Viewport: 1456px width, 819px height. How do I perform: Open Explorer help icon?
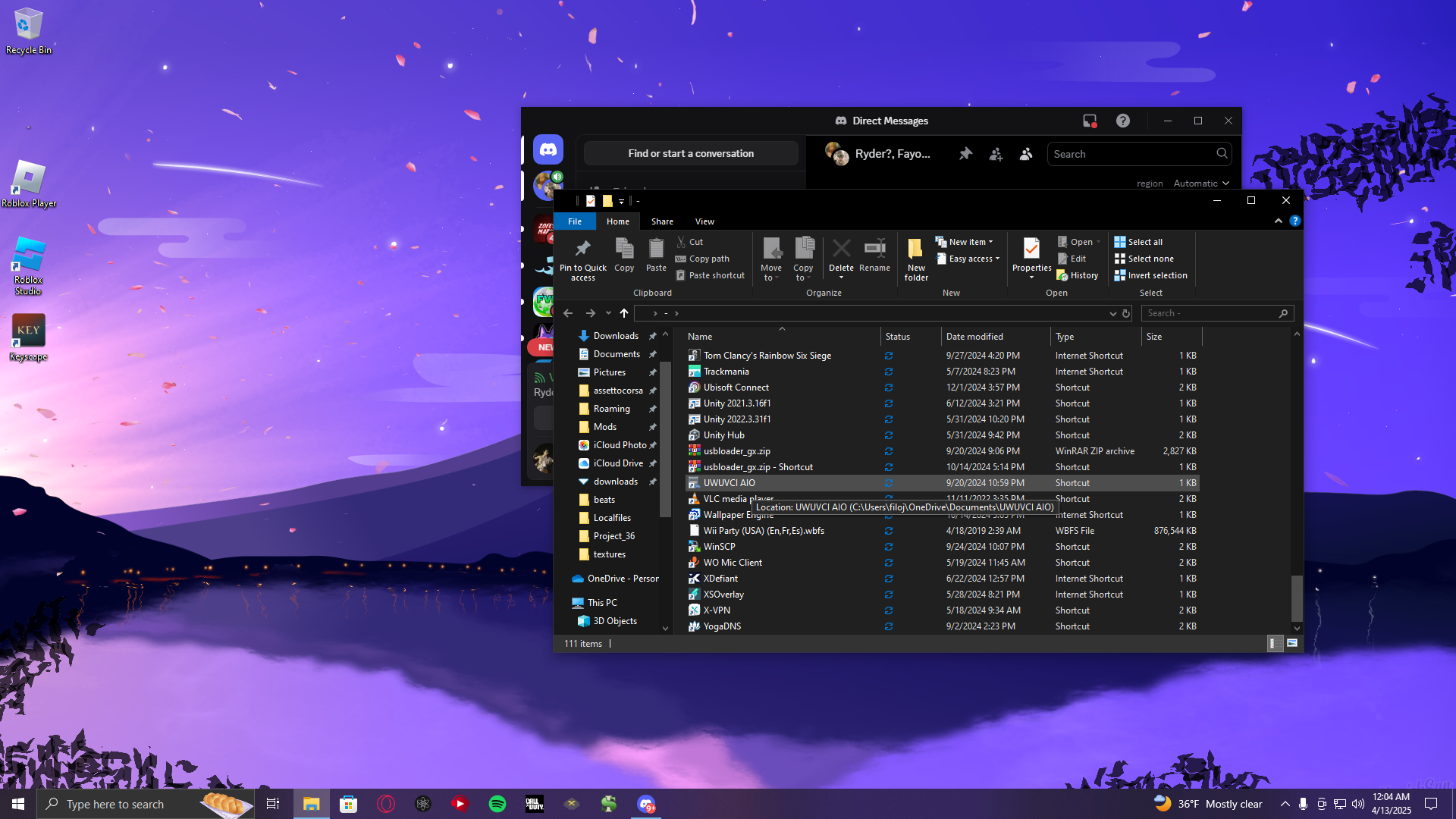1295,221
